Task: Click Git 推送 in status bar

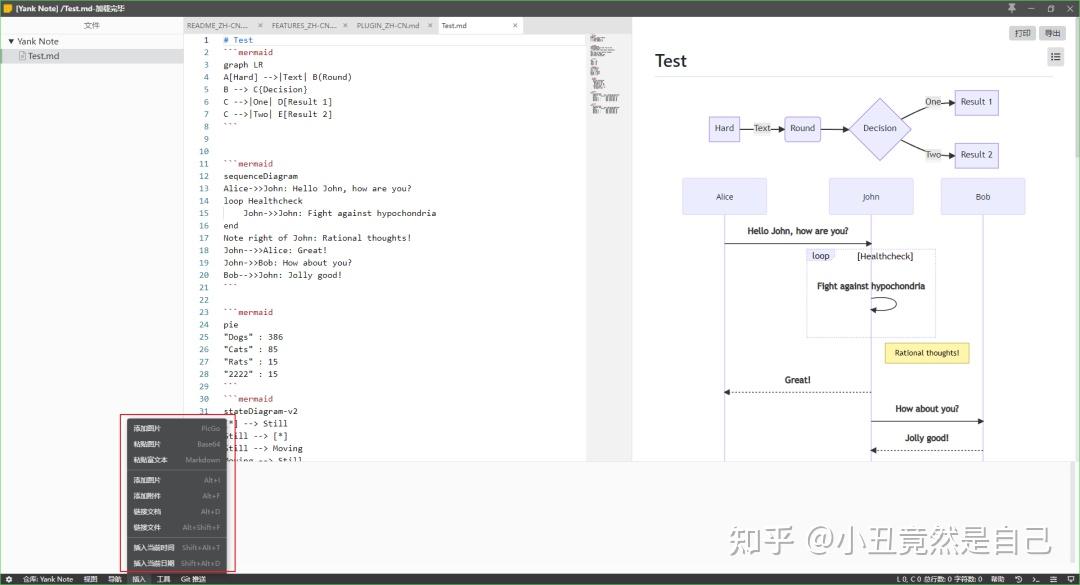Action: pos(194,579)
